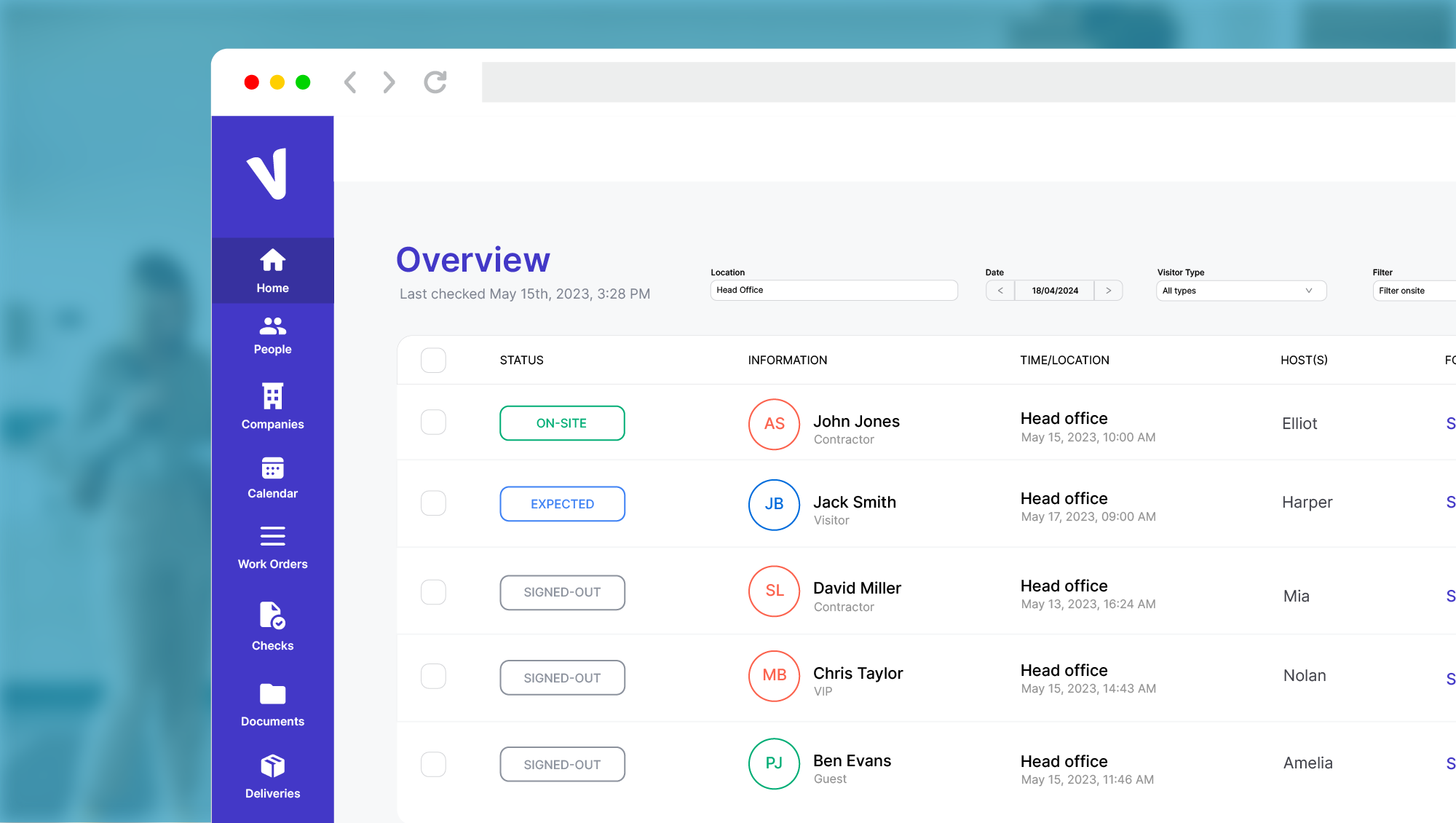Click the browser back arrow
This screenshot has width=1456, height=823.
tap(350, 82)
